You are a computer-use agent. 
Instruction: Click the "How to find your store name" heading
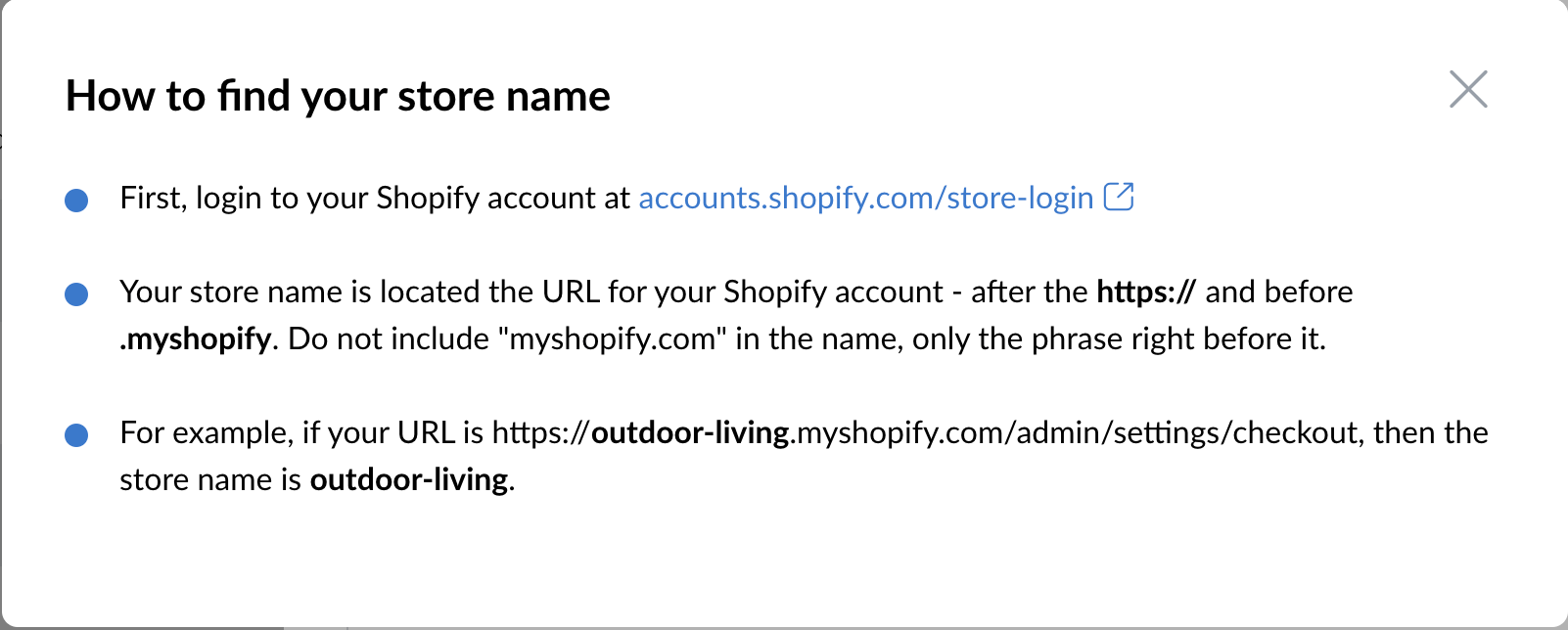pyautogui.click(x=338, y=96)
